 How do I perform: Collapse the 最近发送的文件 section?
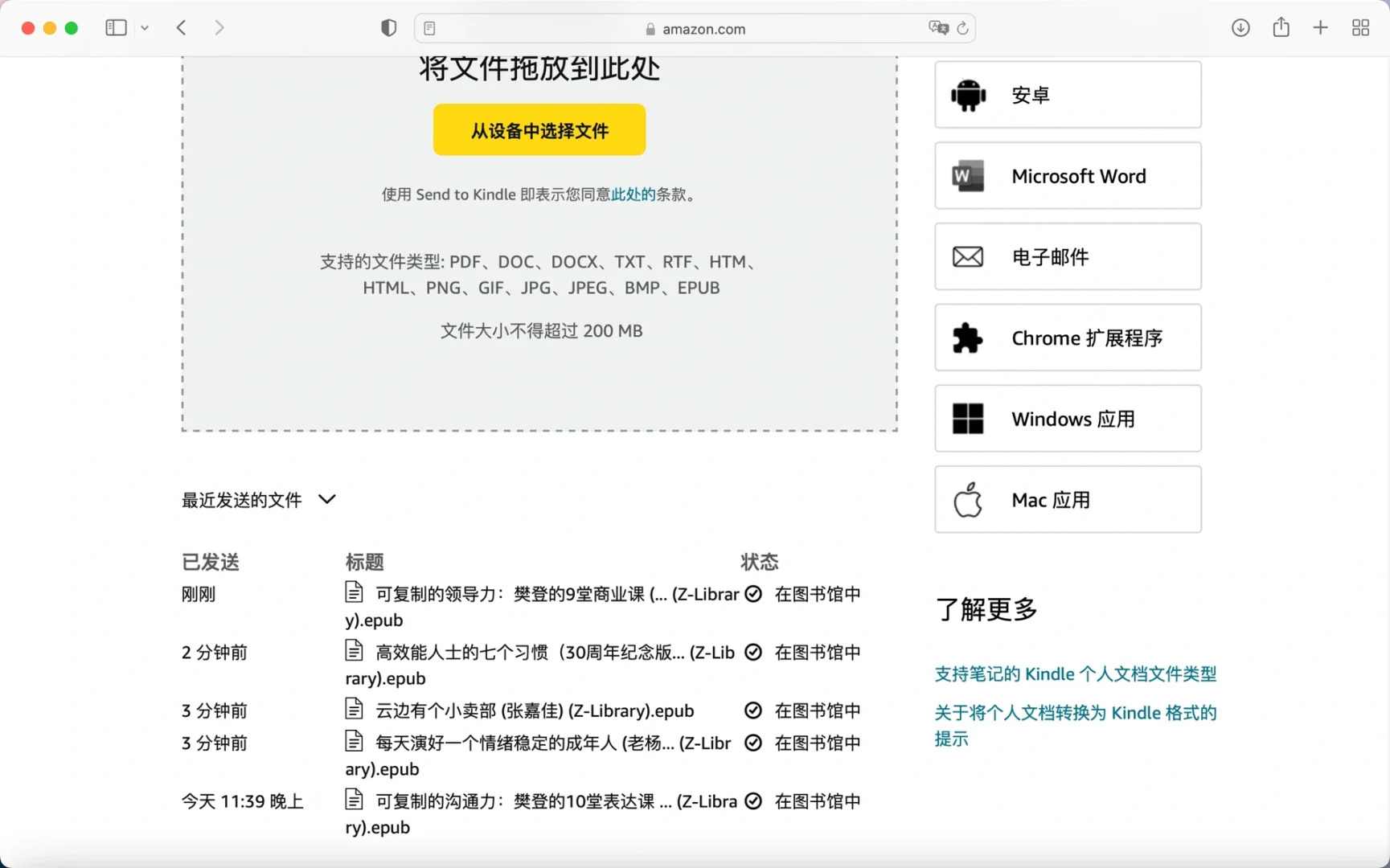tap(327, 500)
